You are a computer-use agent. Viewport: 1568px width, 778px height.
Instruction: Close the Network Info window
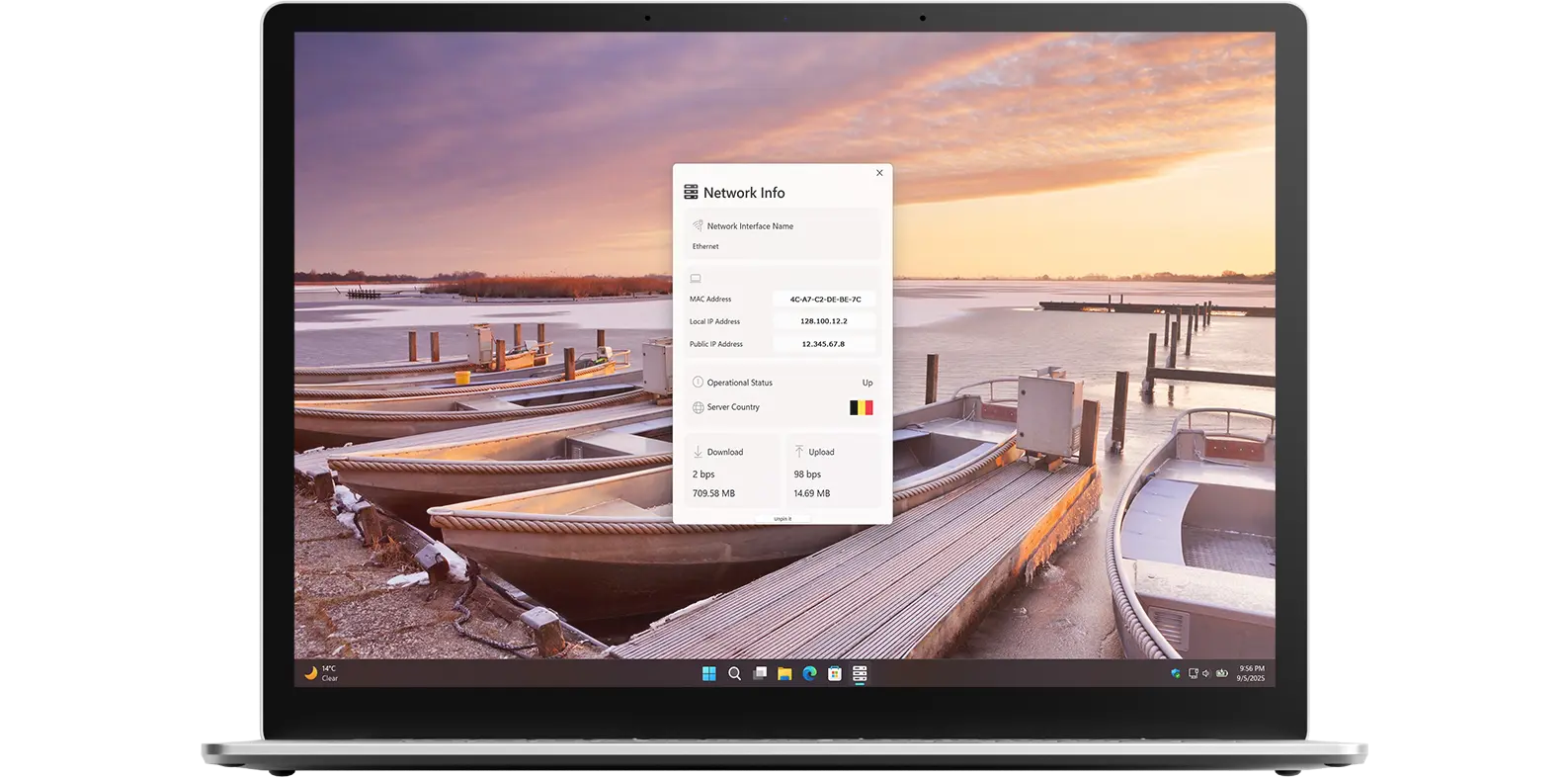point(879,173)
